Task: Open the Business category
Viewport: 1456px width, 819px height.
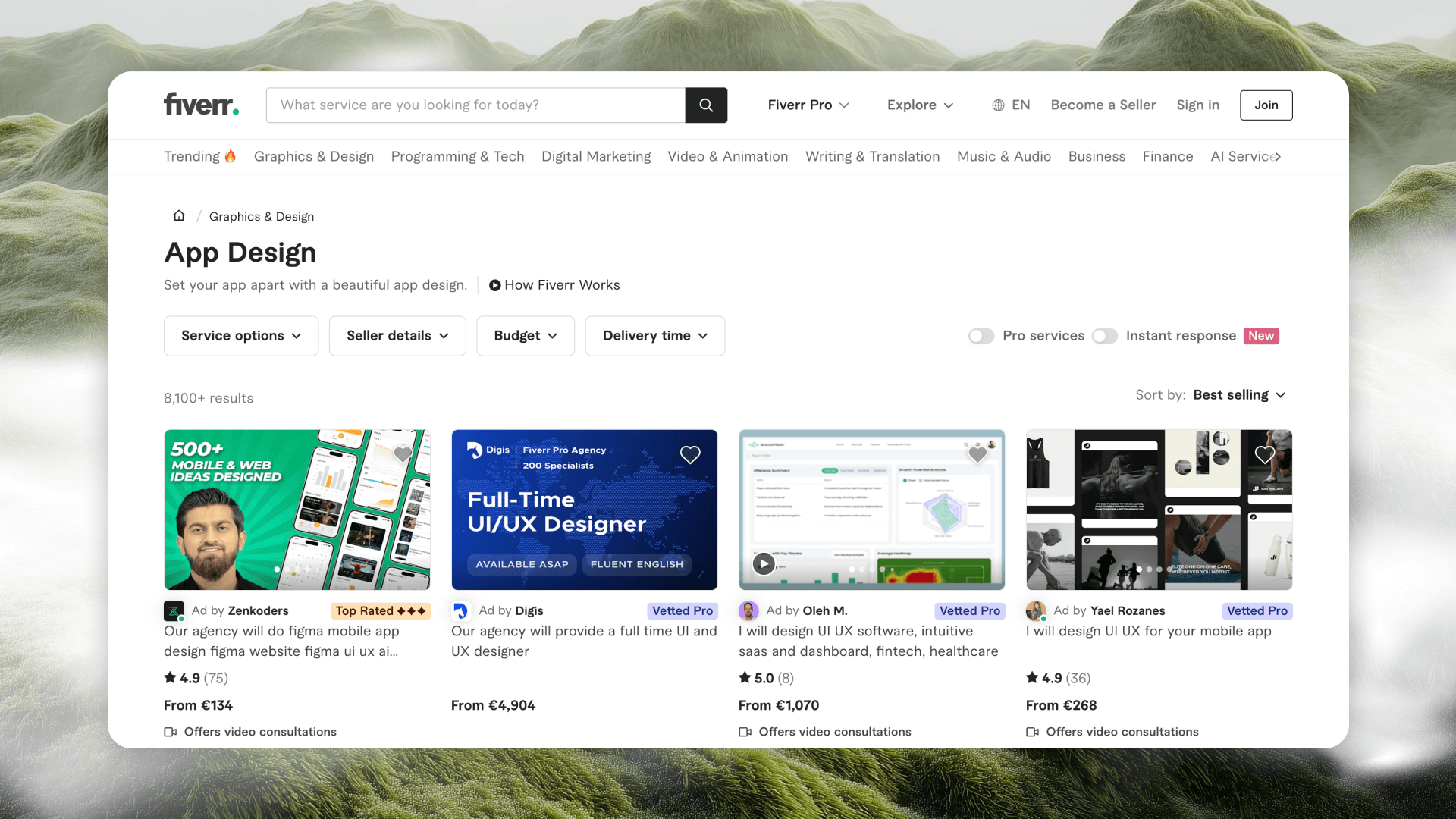Action: tap(1097, 156)
